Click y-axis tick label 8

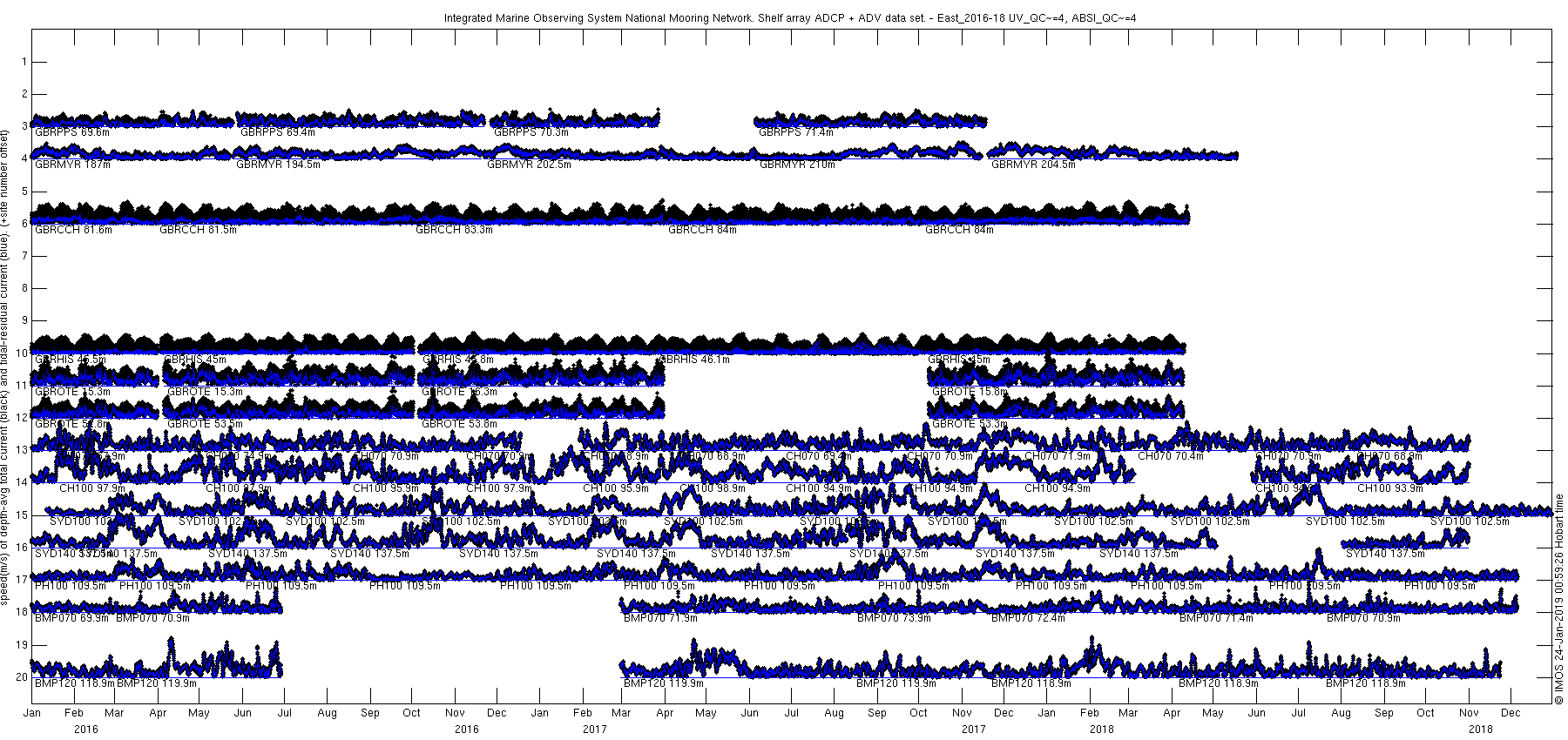[24, 288]
